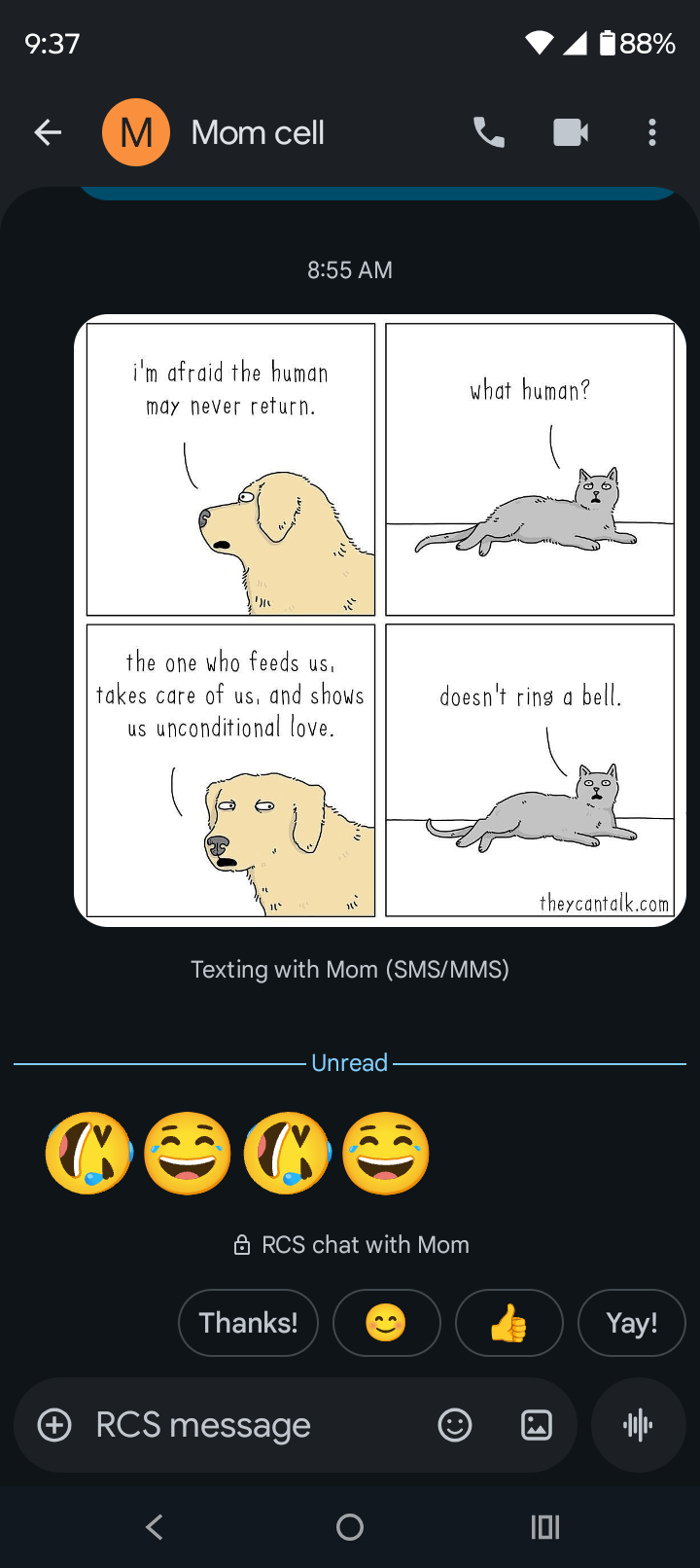Open recent apps from navigation bar
700x1568 pixels.
pos(545,1527)
